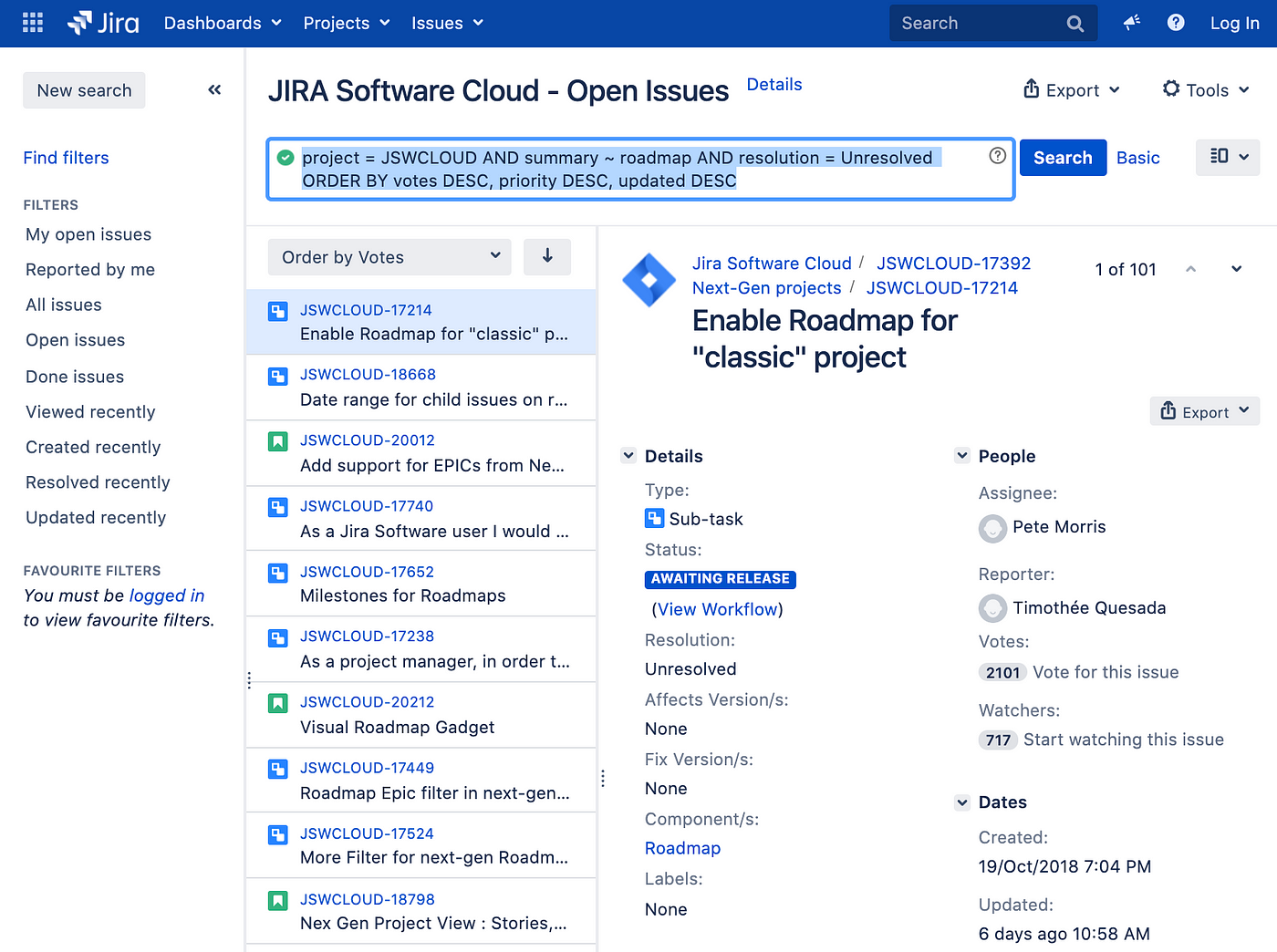The height and width of the screenshot is (952, 1277).
Task: Open the Roadmap component link
Action: tap(682, 848)
